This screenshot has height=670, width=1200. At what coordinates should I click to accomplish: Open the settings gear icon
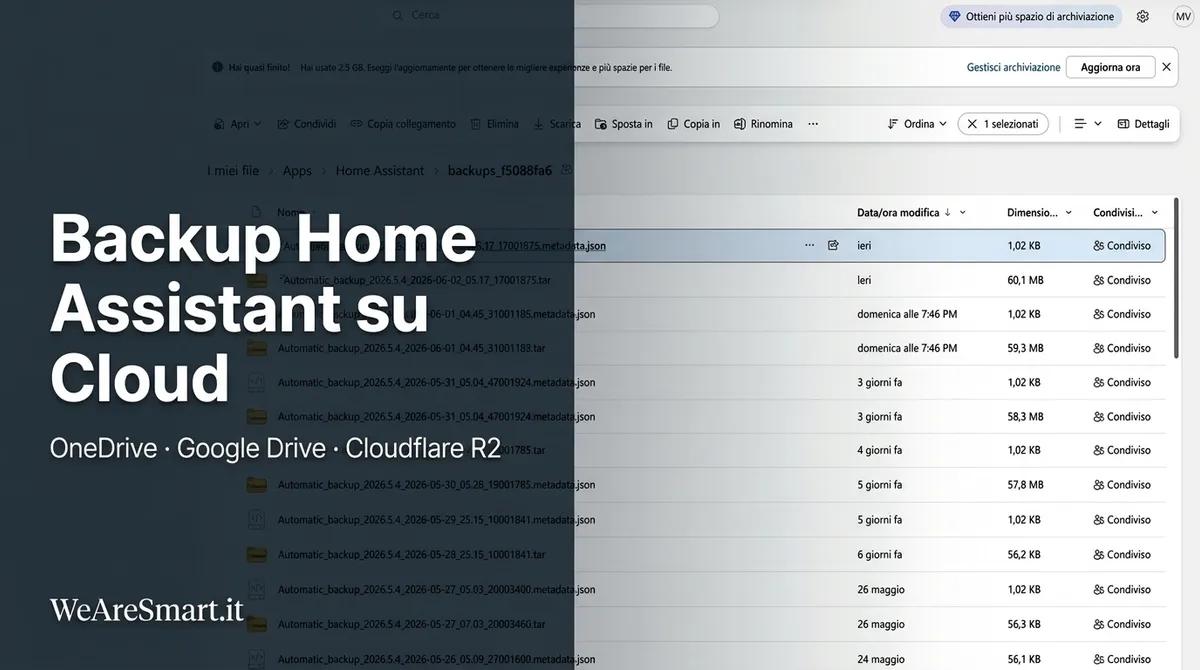[x=1143, y=16]
